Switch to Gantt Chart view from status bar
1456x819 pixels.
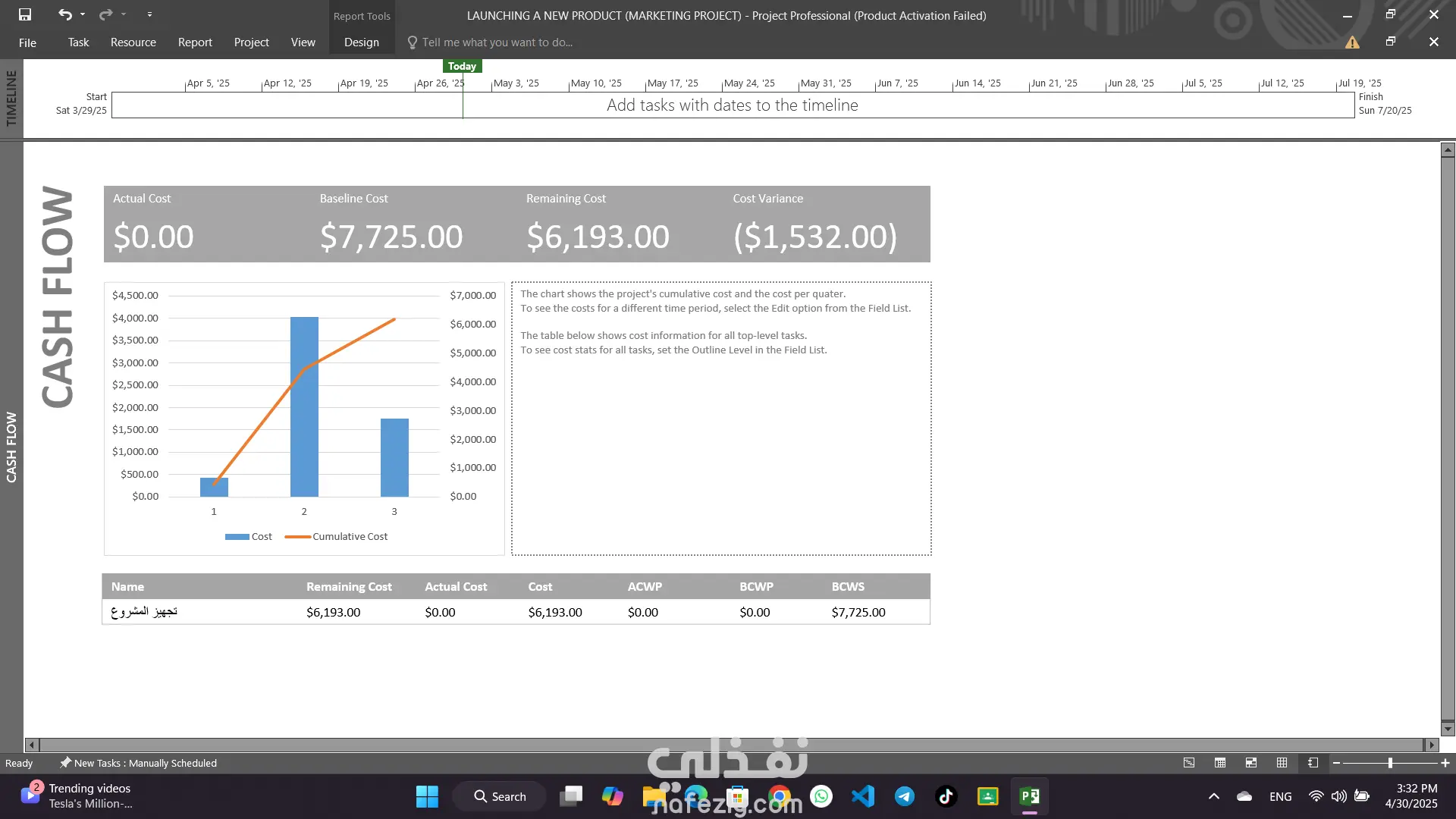(1189, 763)
